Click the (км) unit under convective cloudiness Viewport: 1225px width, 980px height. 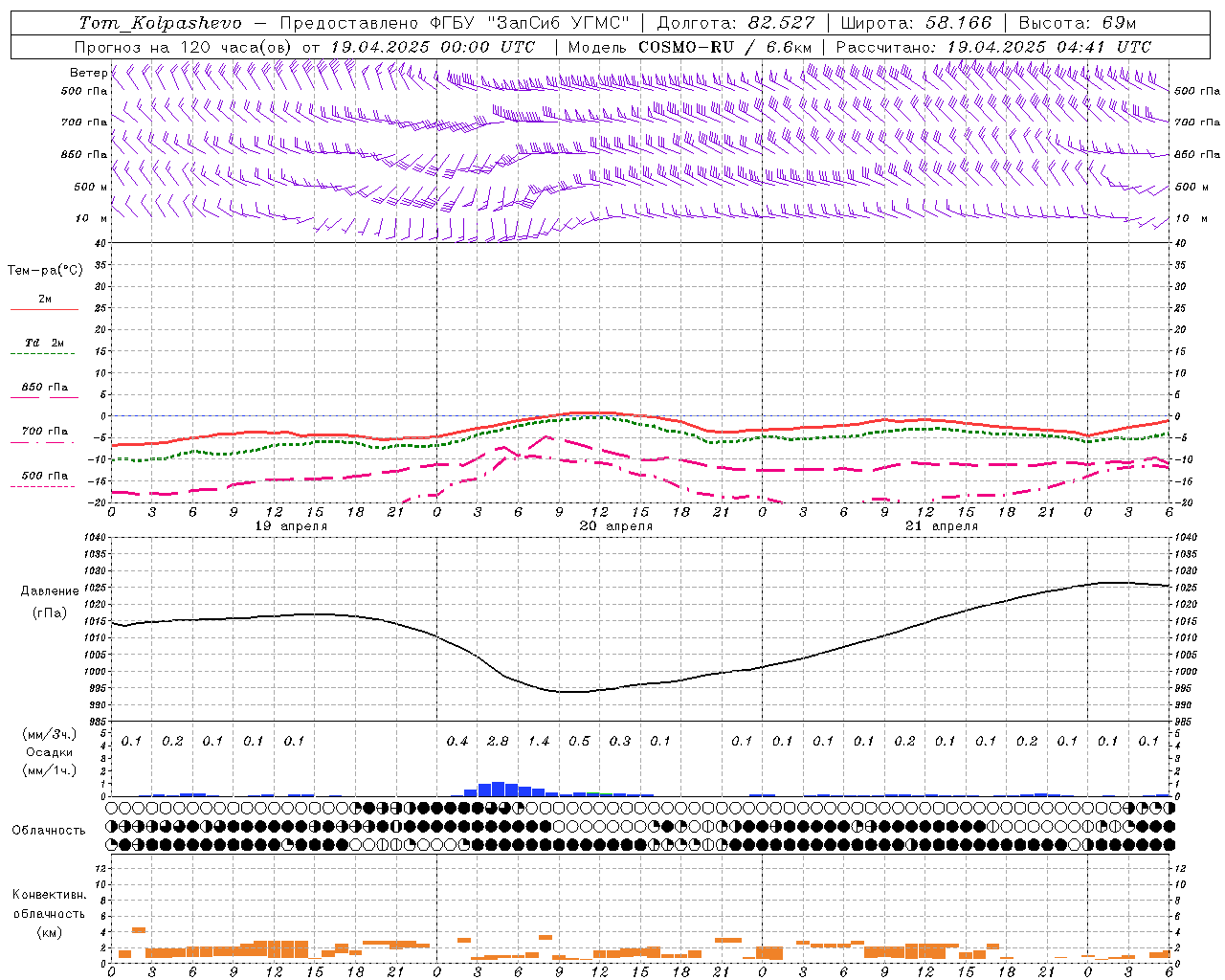(49, 932)
